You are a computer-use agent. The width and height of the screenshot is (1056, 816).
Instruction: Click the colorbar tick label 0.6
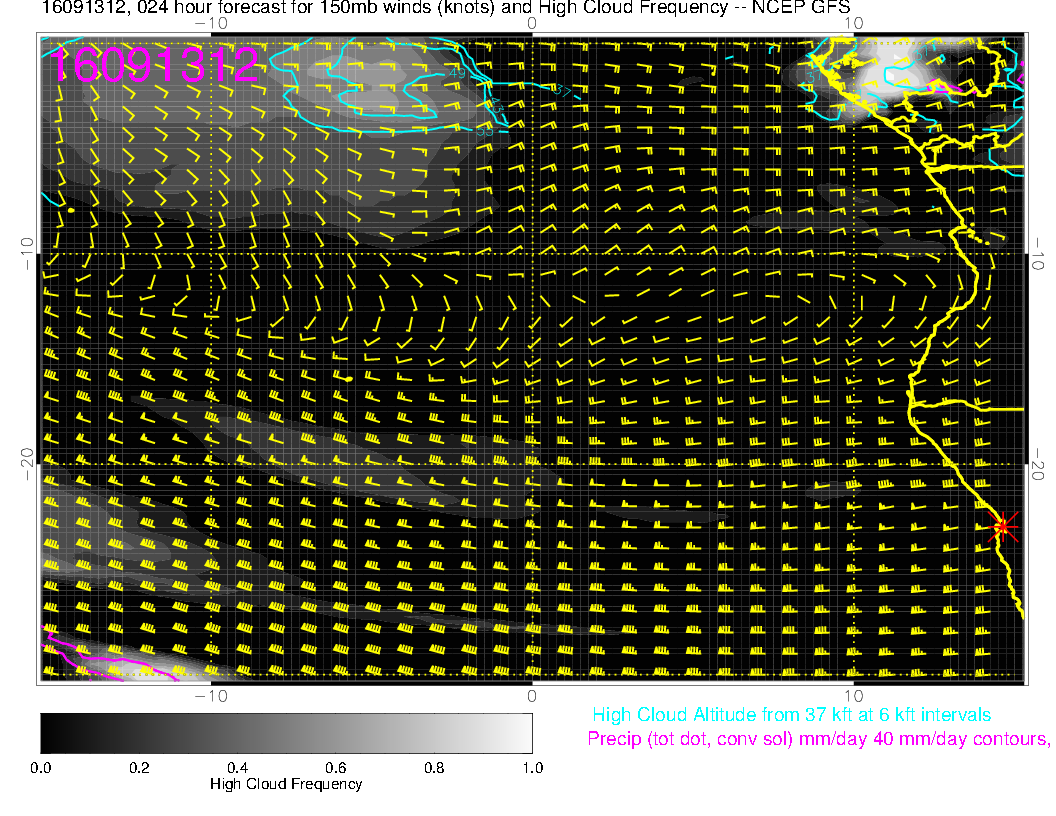335,768
